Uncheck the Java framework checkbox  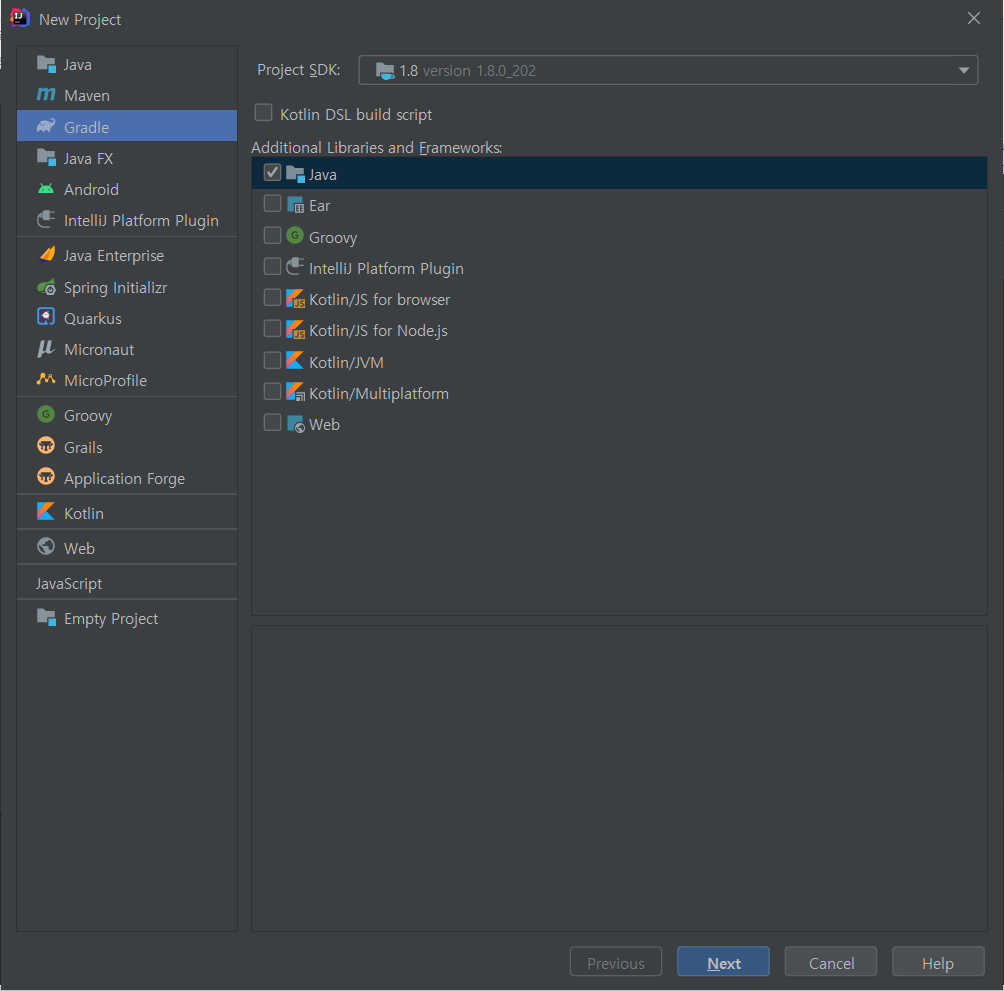272,172
